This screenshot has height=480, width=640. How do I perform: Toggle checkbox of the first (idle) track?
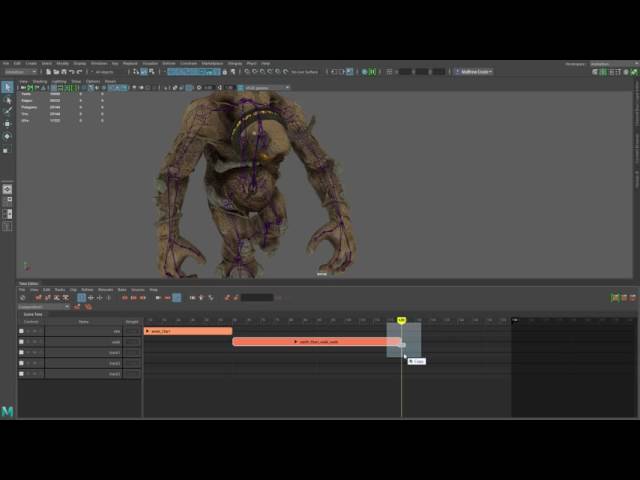point(21,331)
